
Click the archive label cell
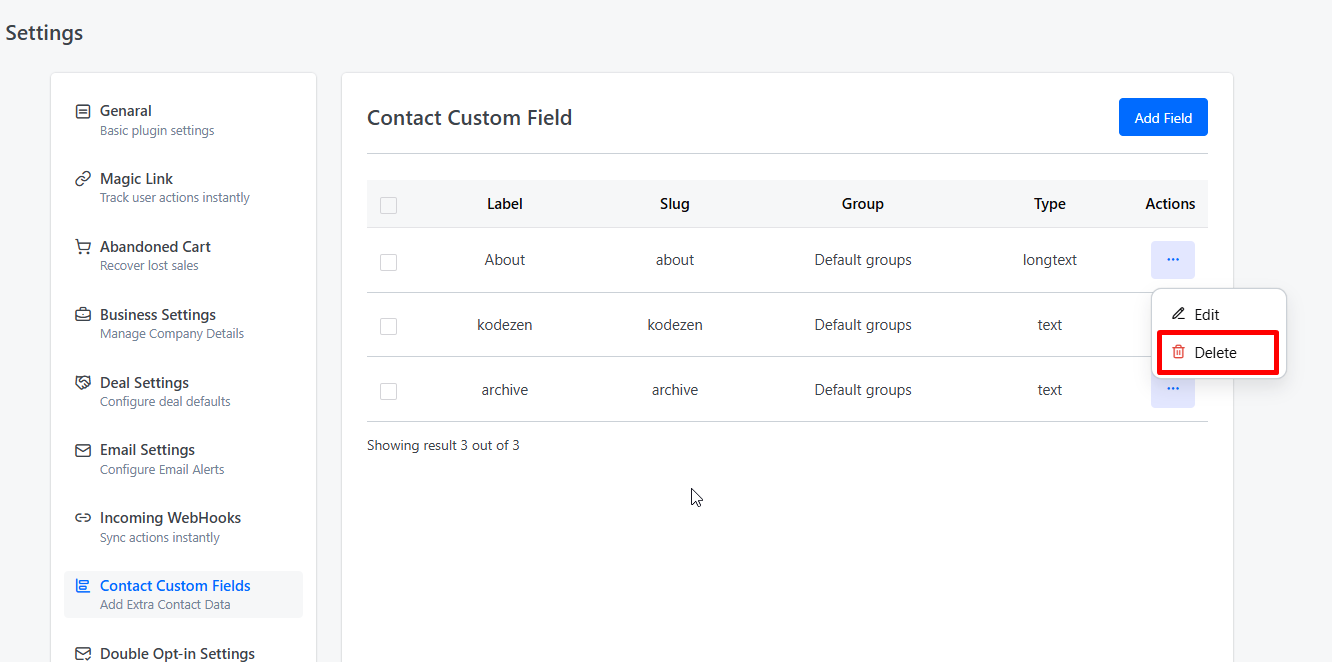click(505, 390)
